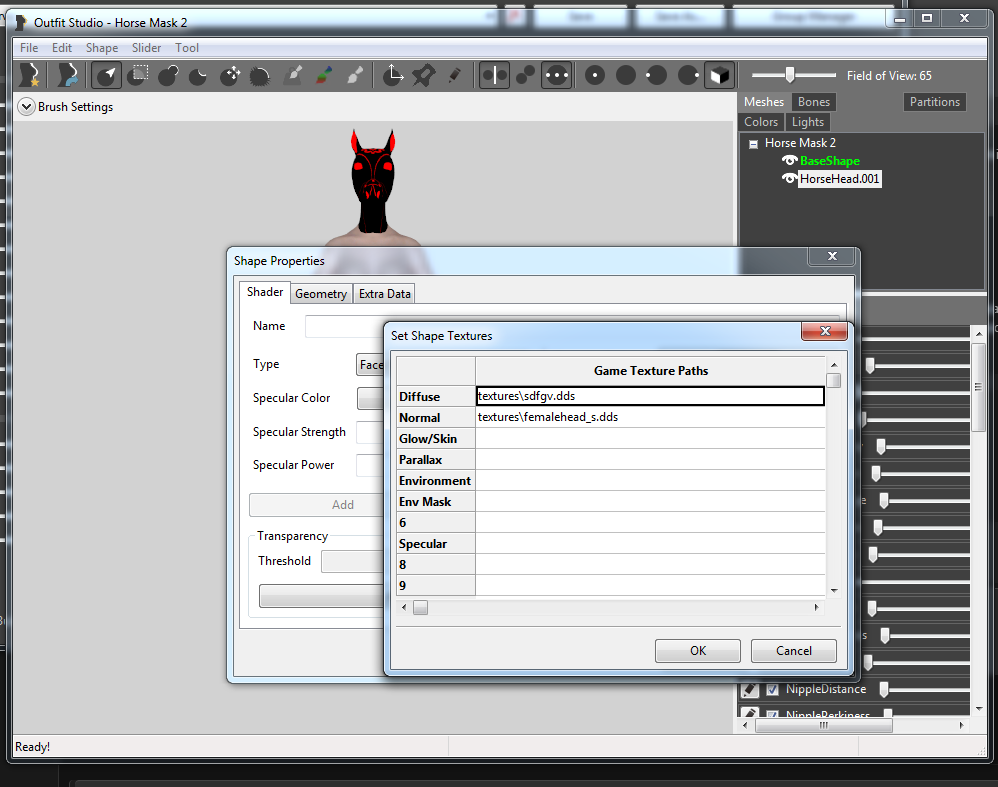Toggle Global Brush Collision icon
Image resolution: width=998 pixels, height=787 pixels.
[557, 75]
